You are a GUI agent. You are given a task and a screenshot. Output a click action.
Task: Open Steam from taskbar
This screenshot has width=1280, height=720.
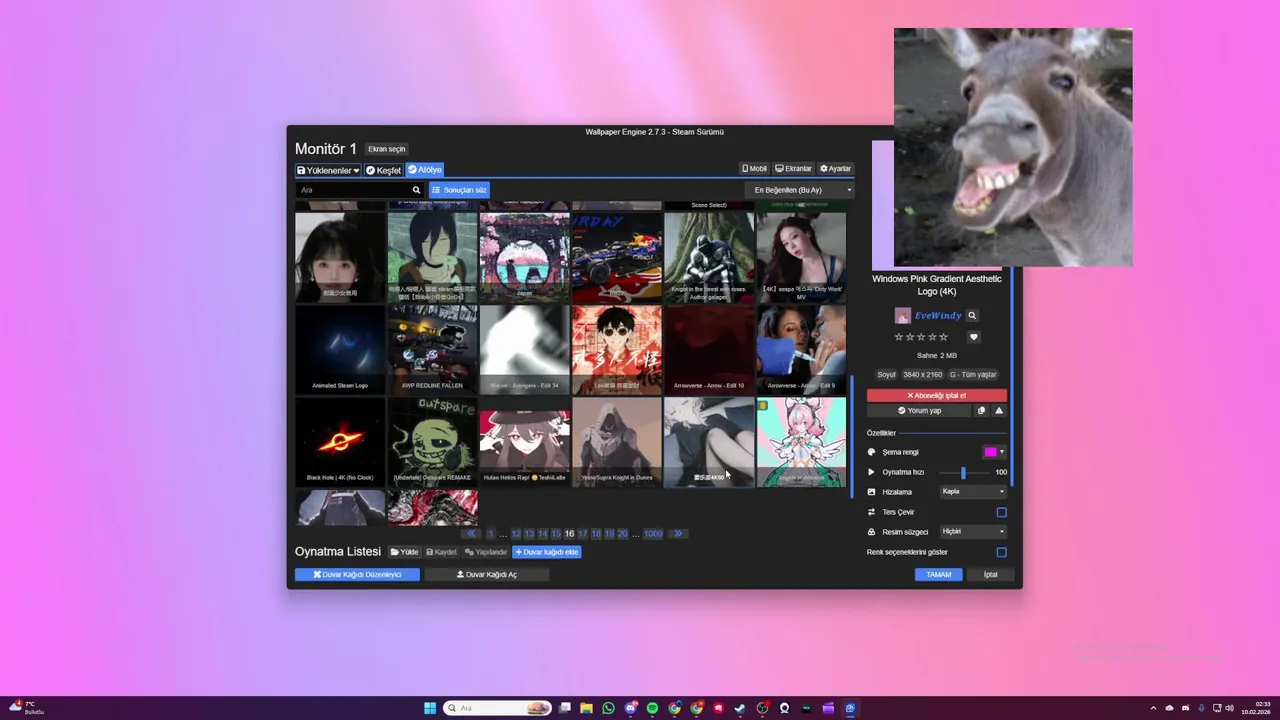[x=740, y=708]
